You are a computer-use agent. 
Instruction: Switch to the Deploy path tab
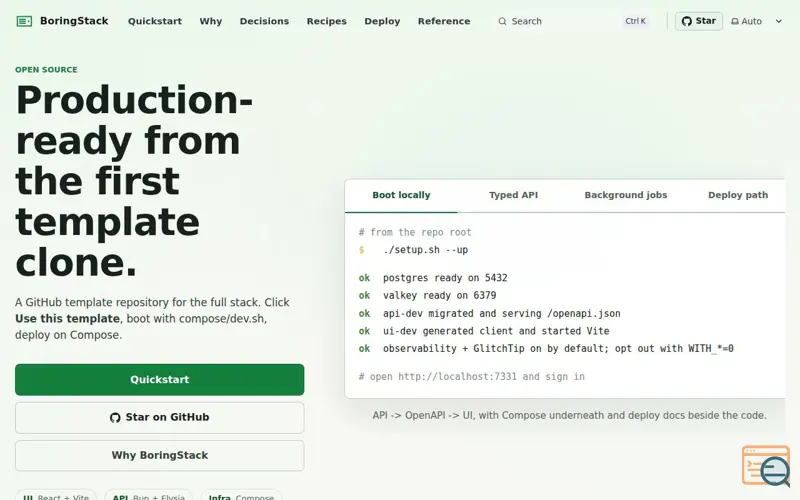(x=738, y=195)
